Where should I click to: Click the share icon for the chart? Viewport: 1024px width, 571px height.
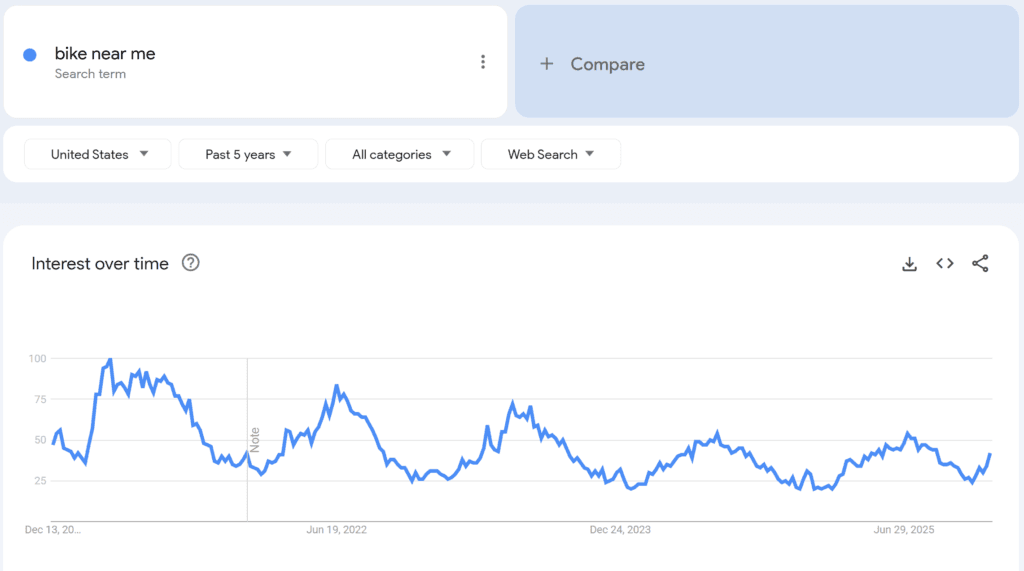[x=980, y=263]
